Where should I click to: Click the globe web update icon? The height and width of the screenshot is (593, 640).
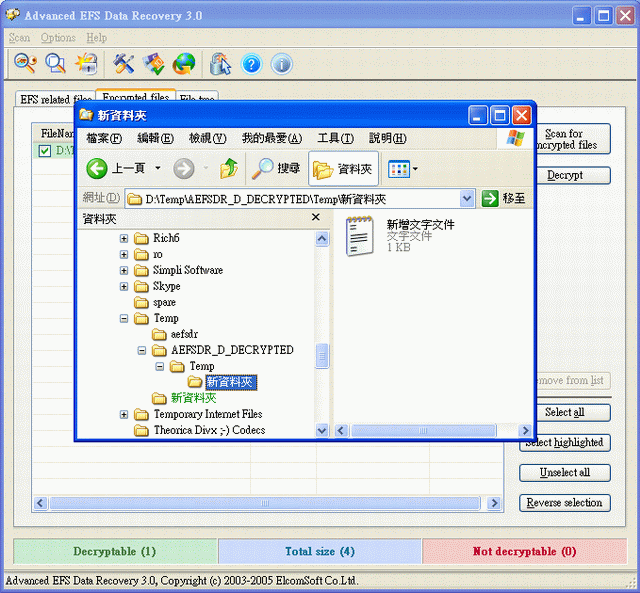tap(184, 63)
